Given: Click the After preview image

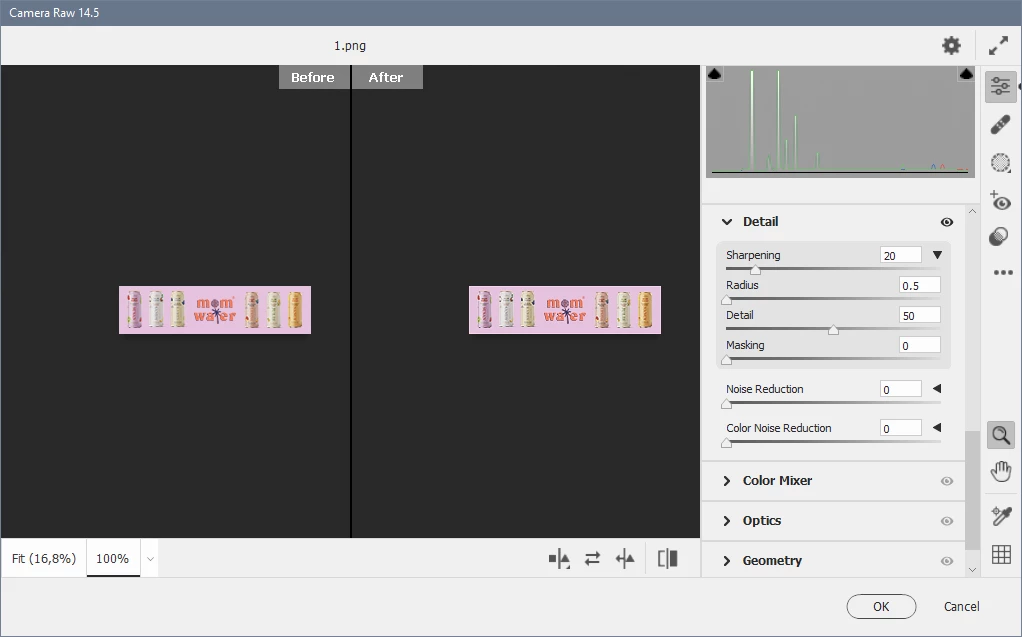Looking at the screenshot, I should 565,310.
